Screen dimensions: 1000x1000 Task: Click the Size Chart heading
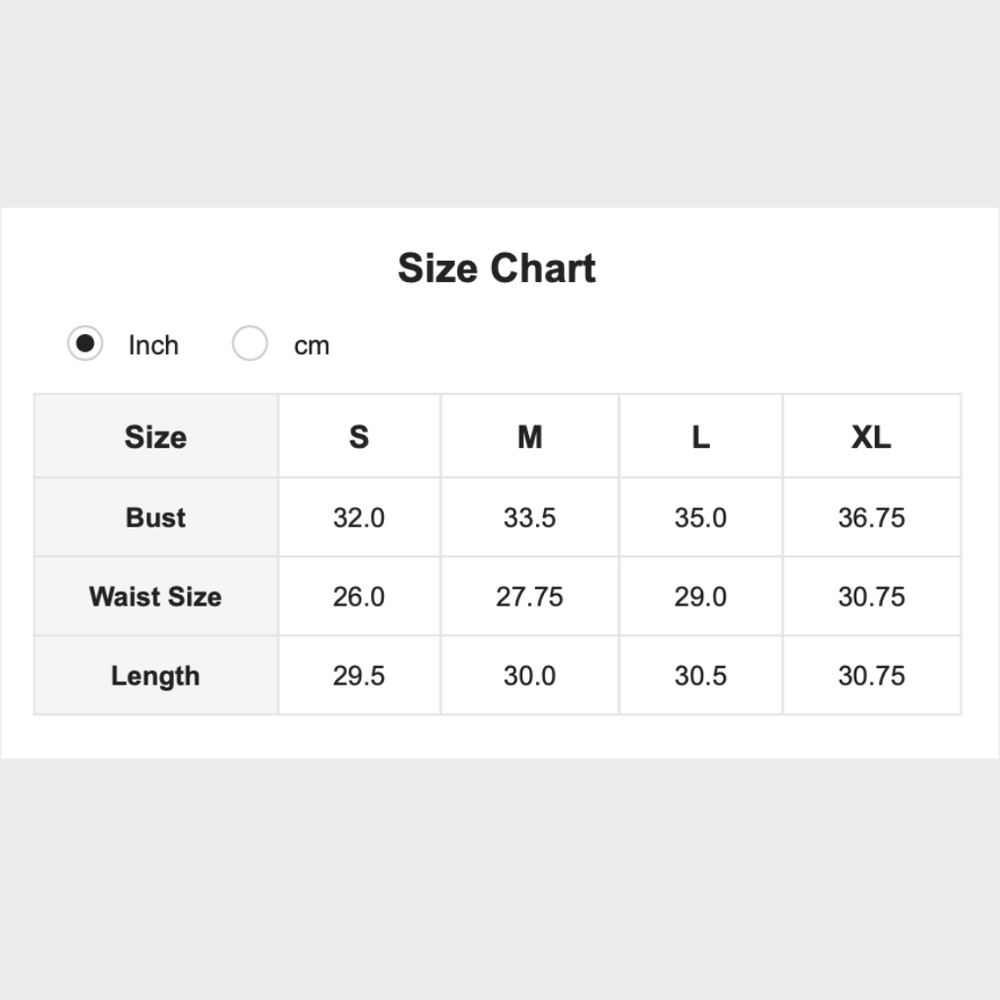[x=497, y=268]
